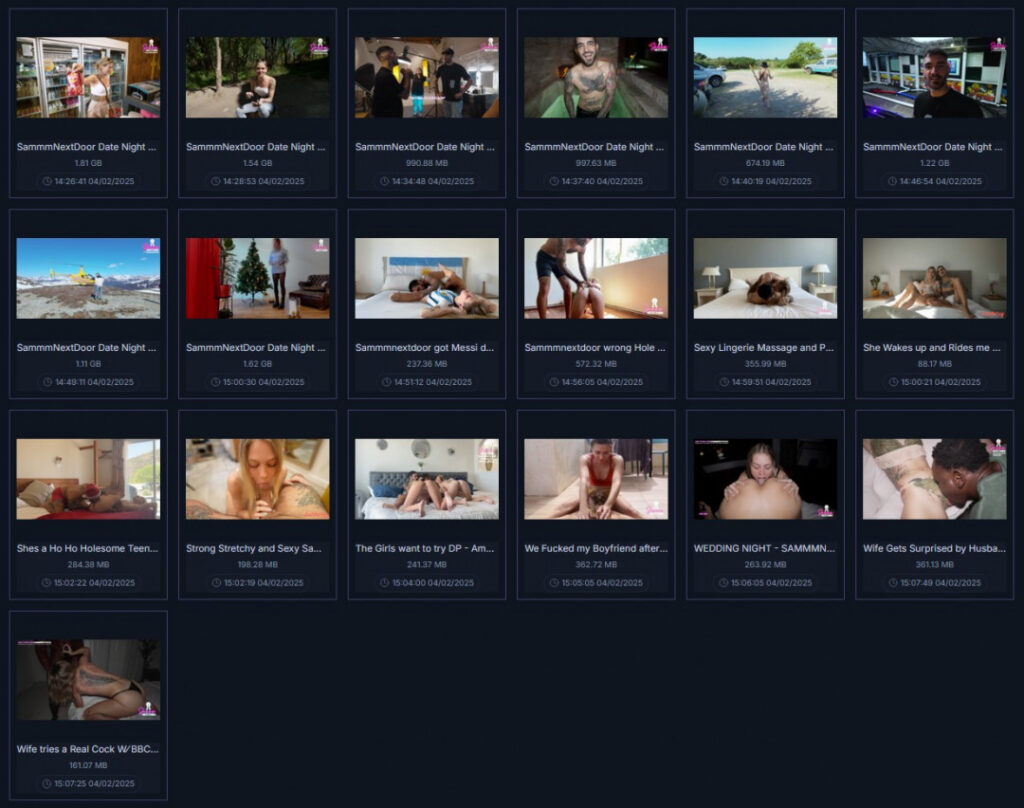Open the forest path thumbnail of the 1.54 GB file
The image size is (1024, 808).
click(x=257, y=78)
